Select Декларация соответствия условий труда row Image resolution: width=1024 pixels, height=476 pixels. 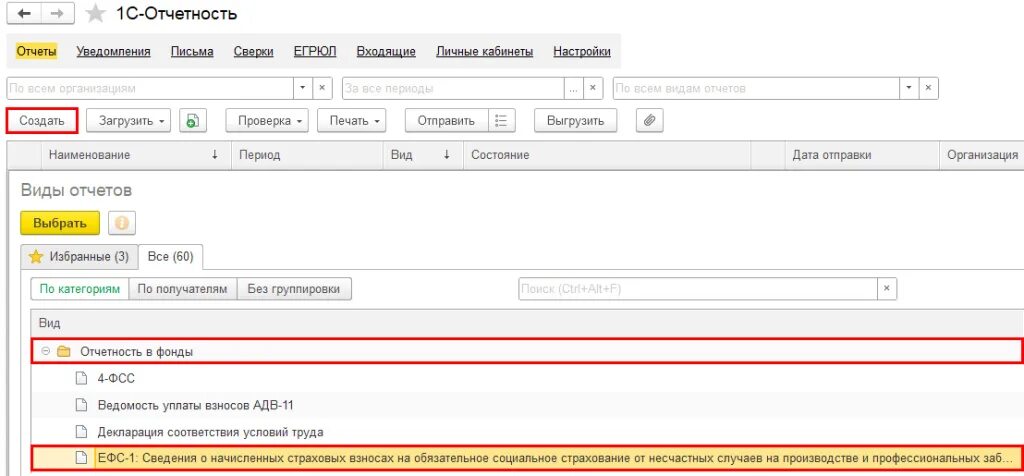(526, 432)
